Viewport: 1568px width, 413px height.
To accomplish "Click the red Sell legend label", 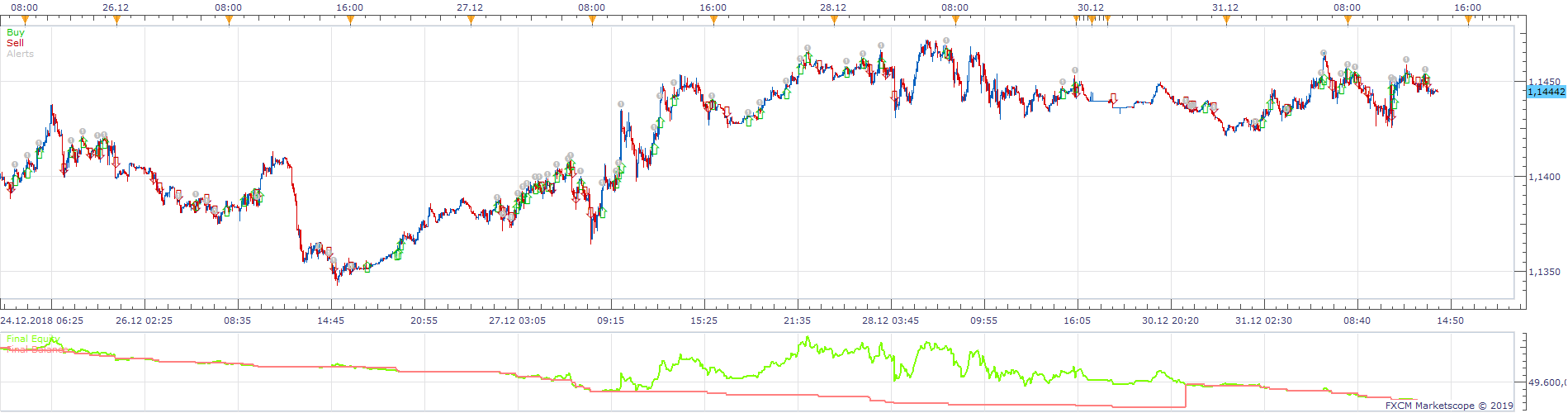I will tap(16, 43).
